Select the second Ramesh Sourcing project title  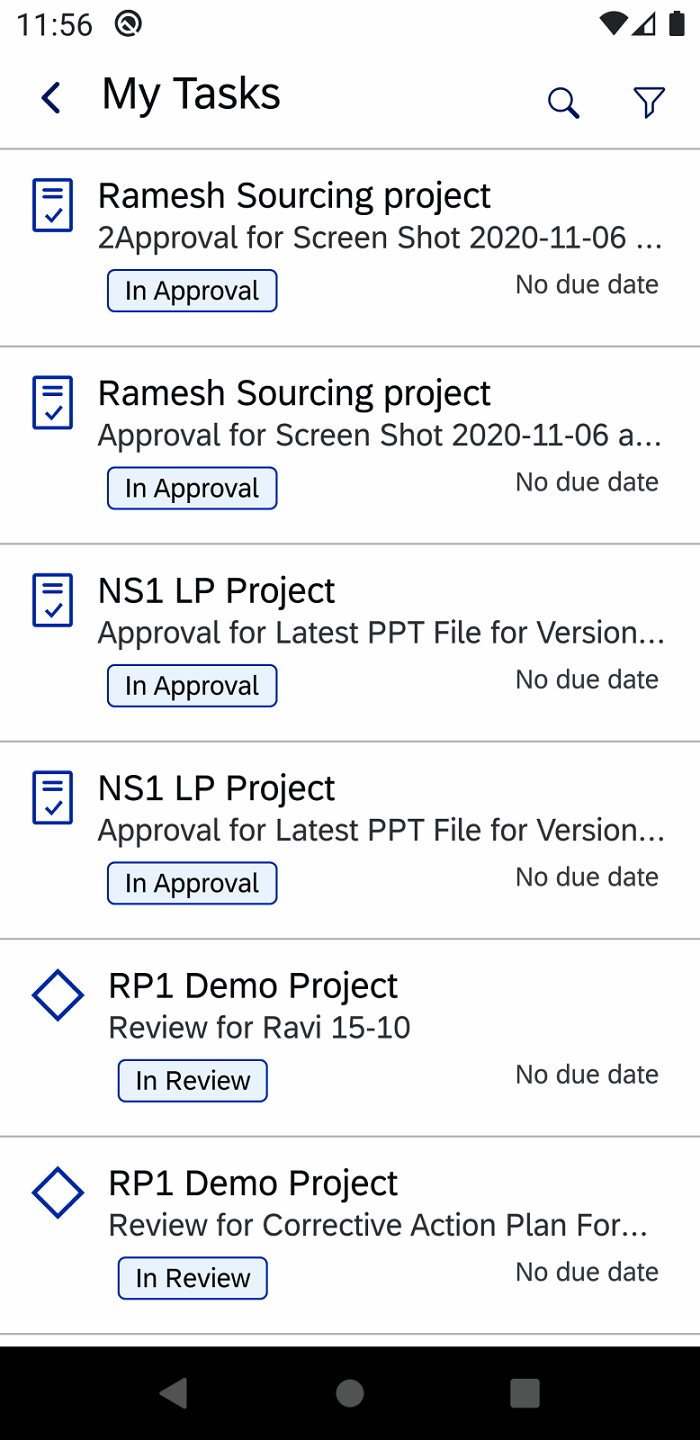[x=294, y=394]
